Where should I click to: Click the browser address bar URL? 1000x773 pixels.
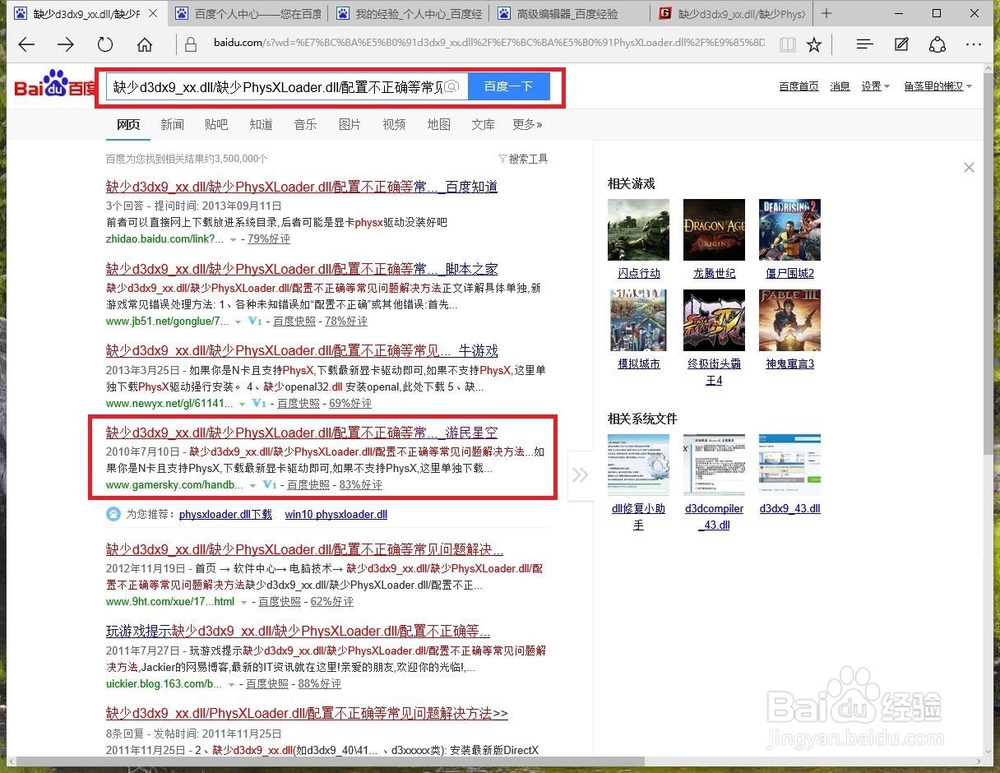[x=489, y=43]
